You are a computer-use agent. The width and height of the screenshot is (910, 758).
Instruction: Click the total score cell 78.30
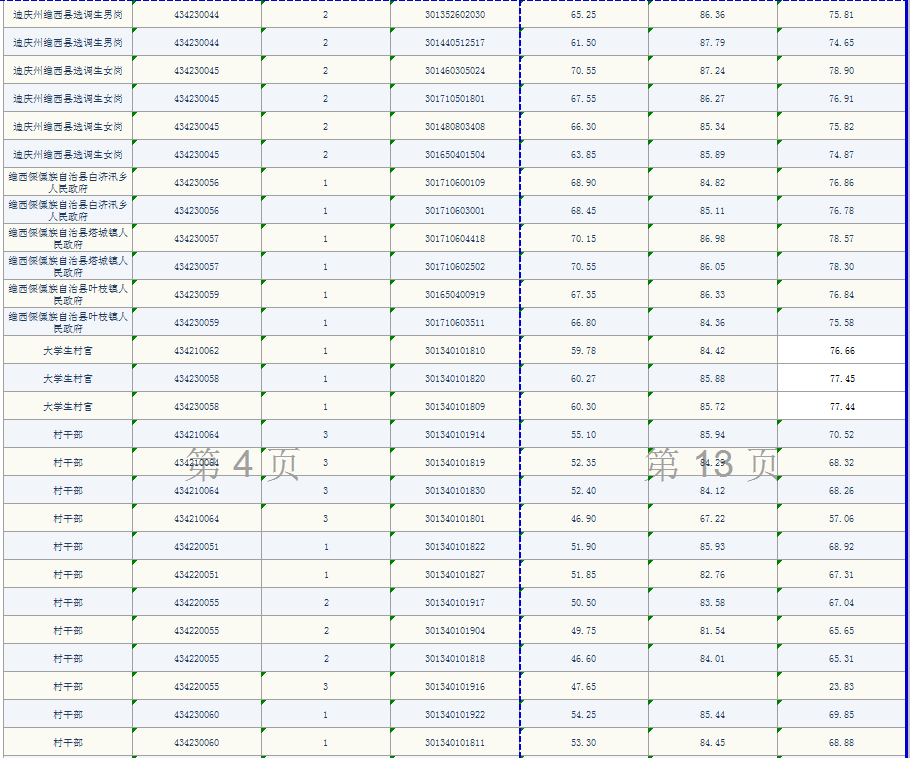[841, 267]
